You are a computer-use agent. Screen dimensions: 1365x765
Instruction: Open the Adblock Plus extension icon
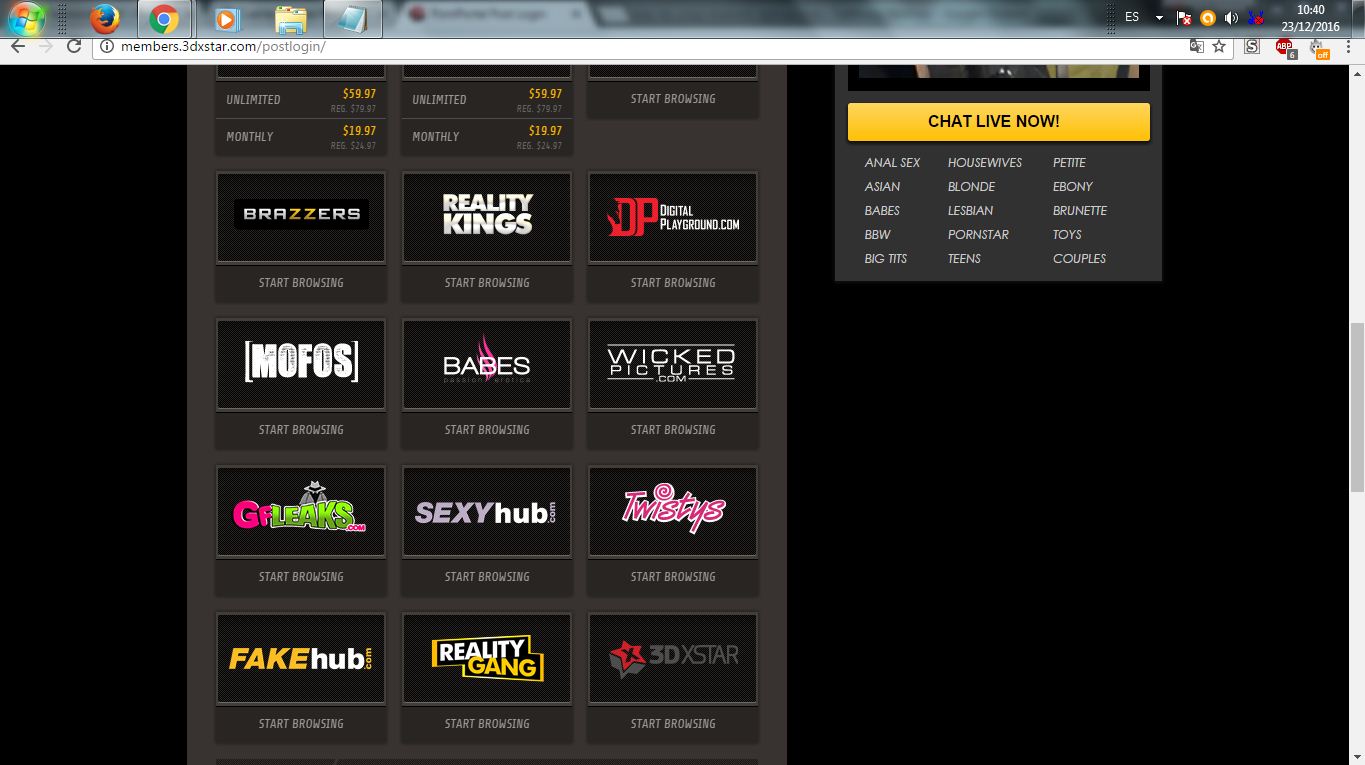tap(1284, 48)
